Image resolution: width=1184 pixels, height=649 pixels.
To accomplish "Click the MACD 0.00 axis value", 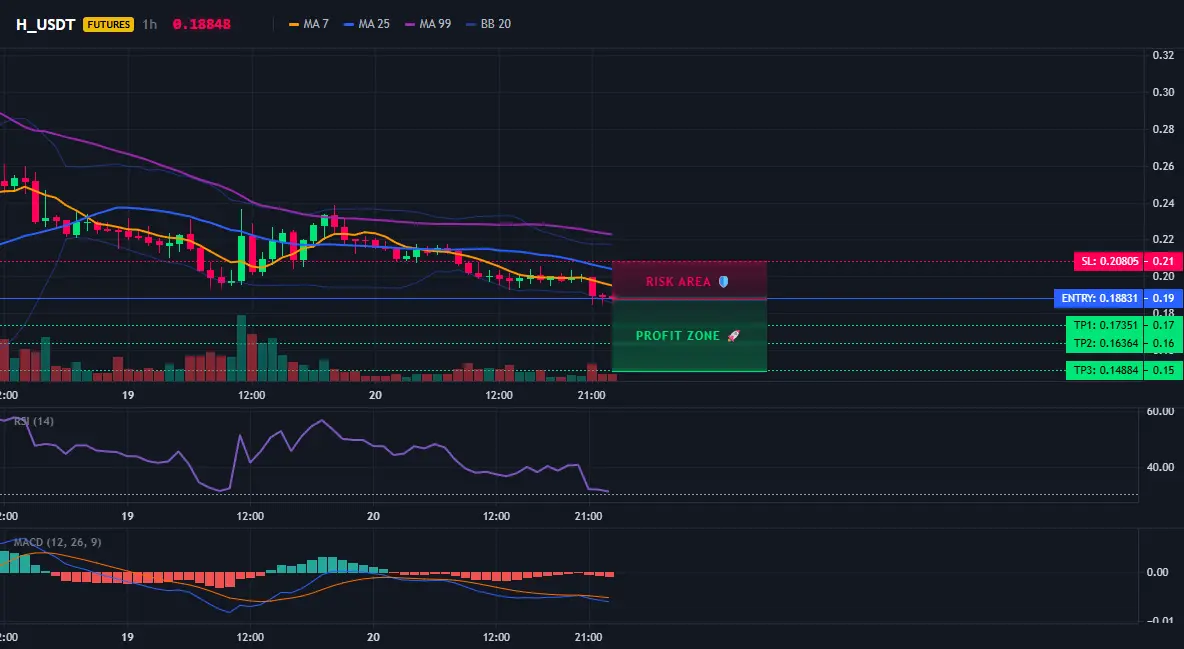I will [x=1158, y=572].
